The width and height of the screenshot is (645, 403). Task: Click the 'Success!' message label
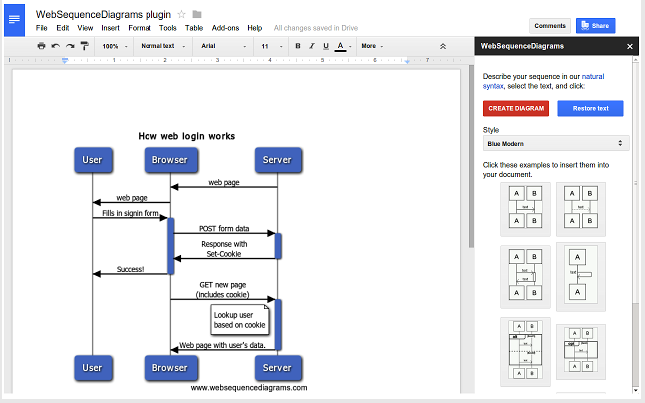point(130,269)
